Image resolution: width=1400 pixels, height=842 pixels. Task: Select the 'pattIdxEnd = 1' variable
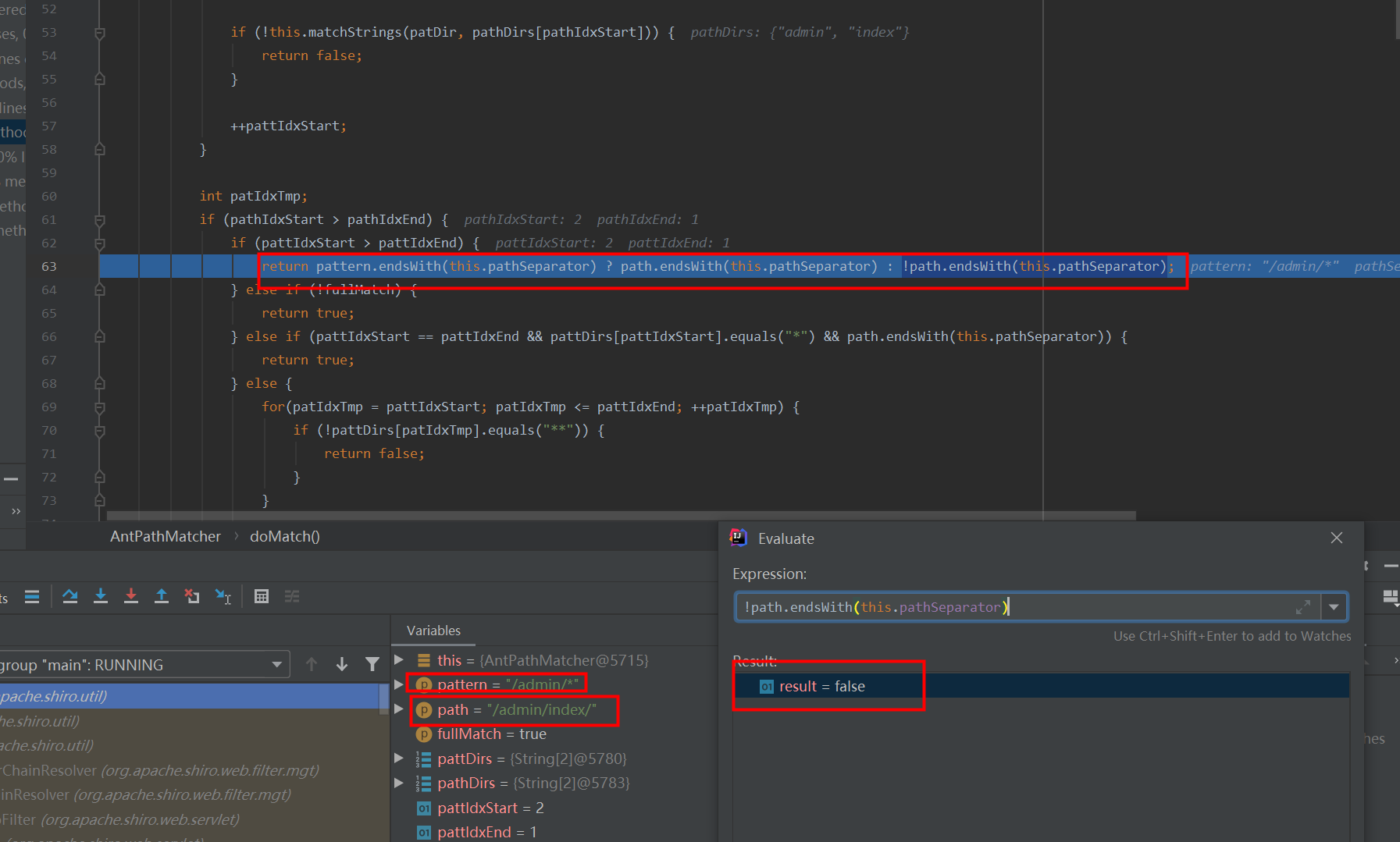click(x=486, y=832)
